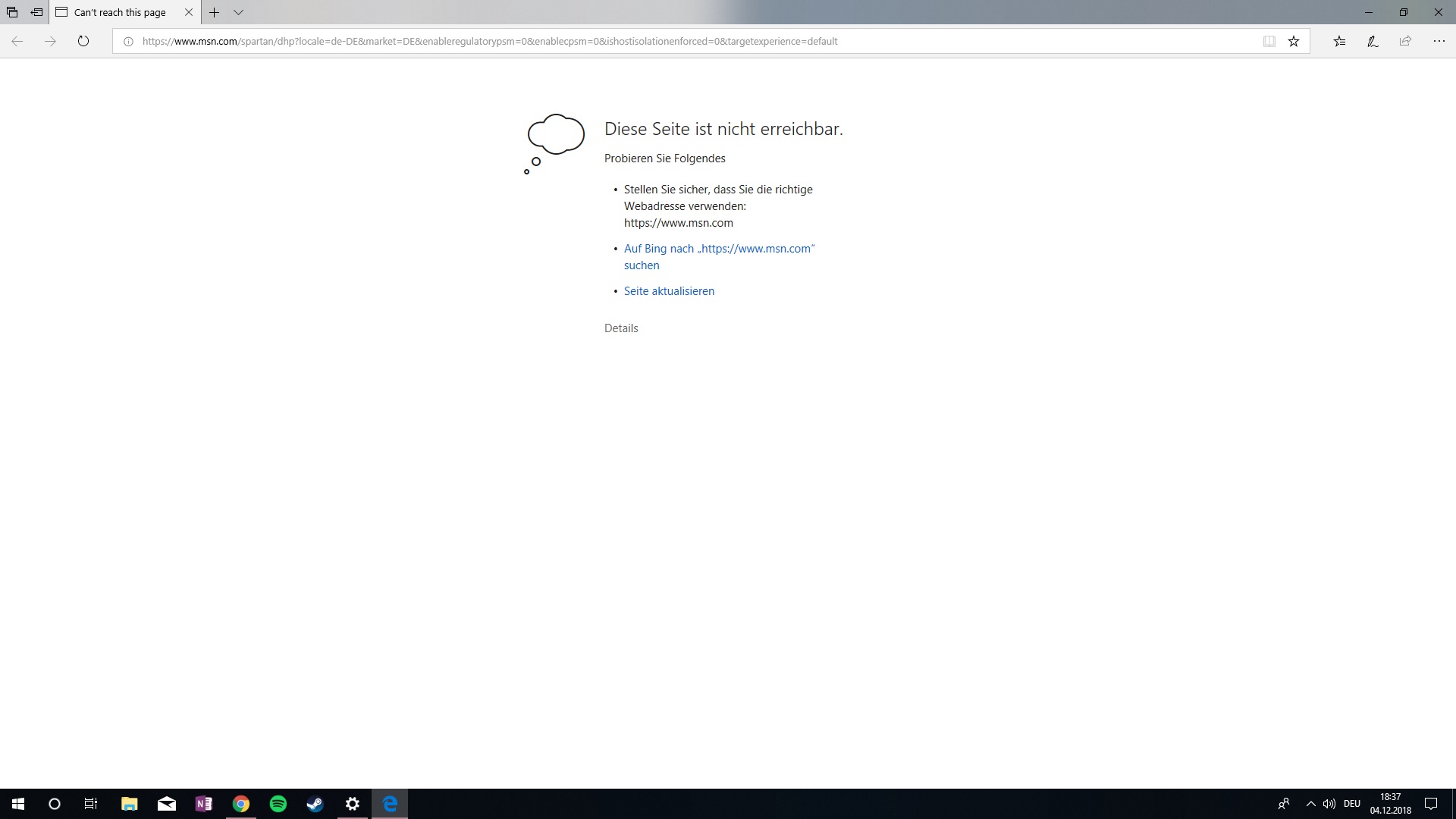
Task: Open the tabs you've set aside
Action: [12, 12]
